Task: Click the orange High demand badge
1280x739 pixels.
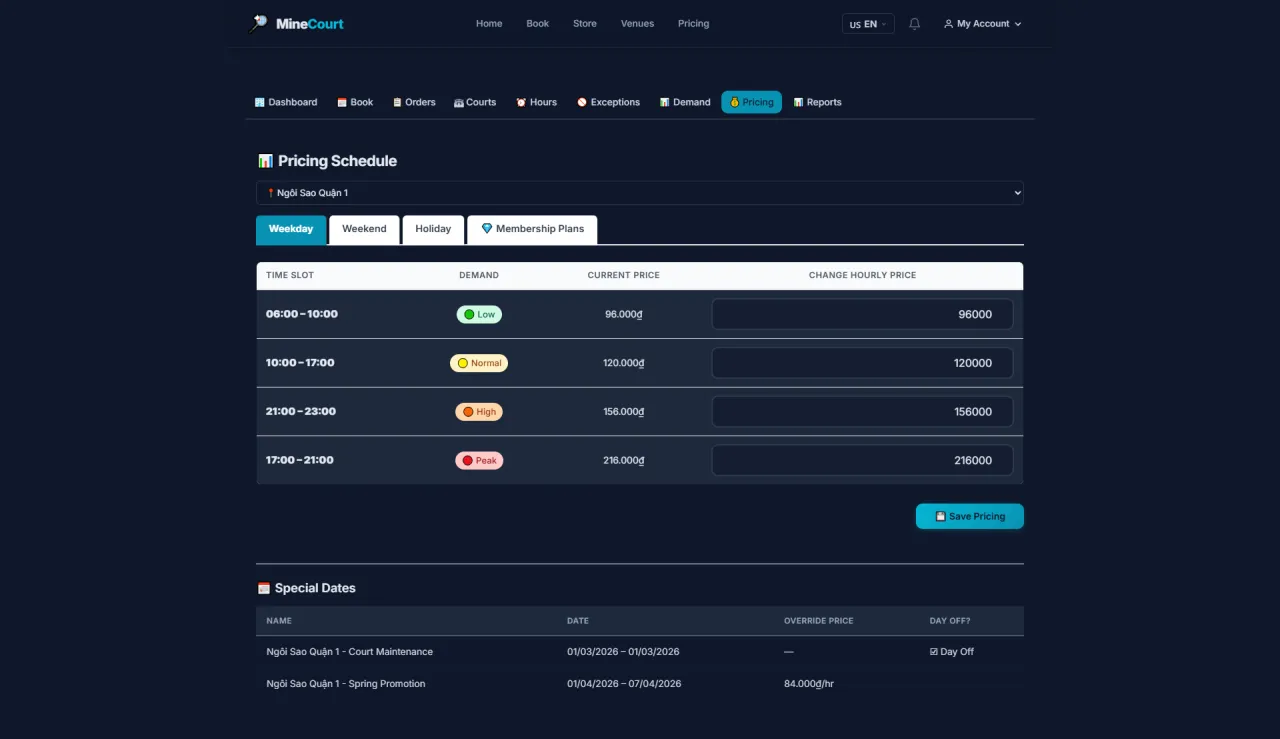Action: pos(479,412)
